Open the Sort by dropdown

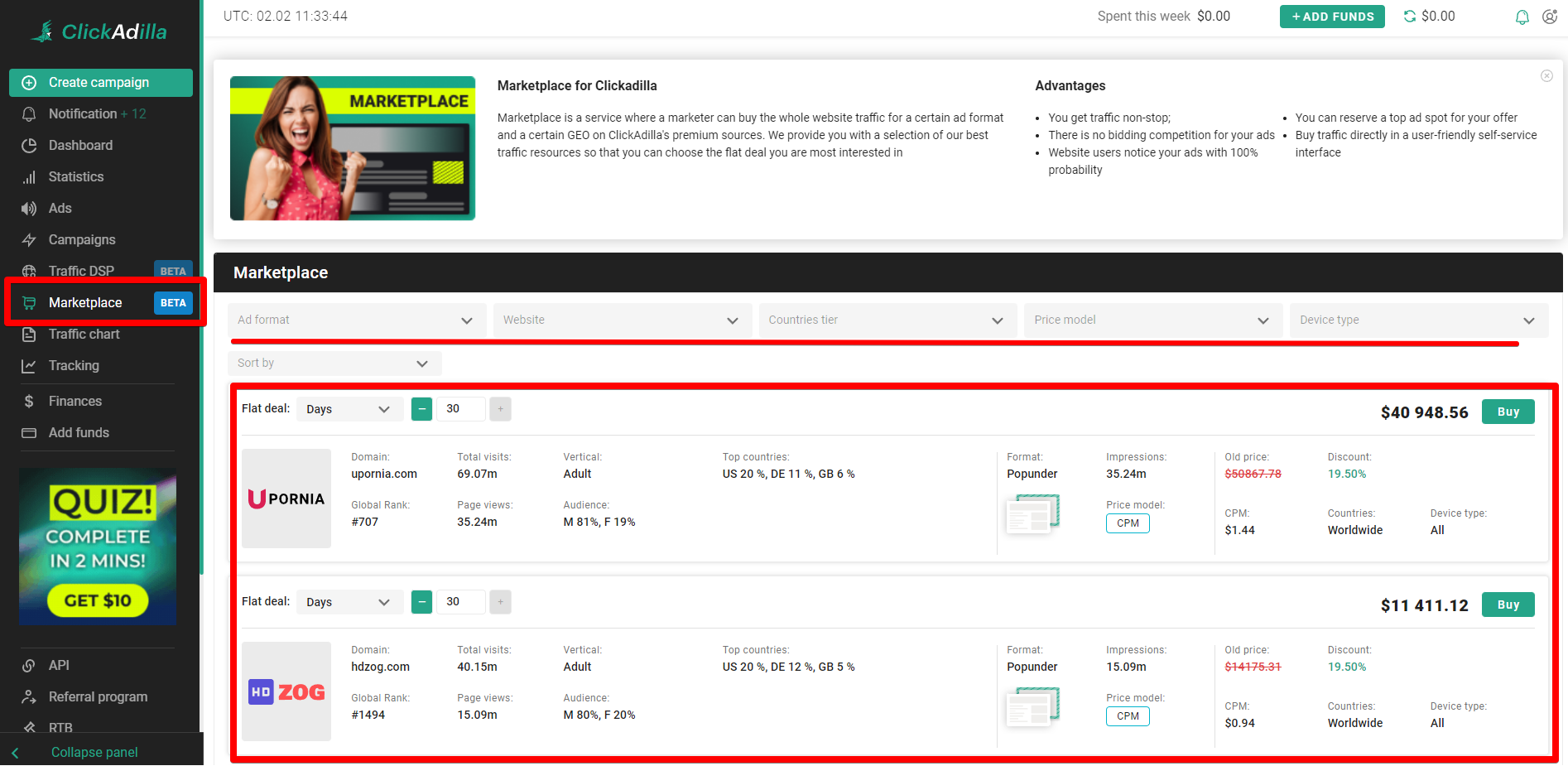coord(334,364)
